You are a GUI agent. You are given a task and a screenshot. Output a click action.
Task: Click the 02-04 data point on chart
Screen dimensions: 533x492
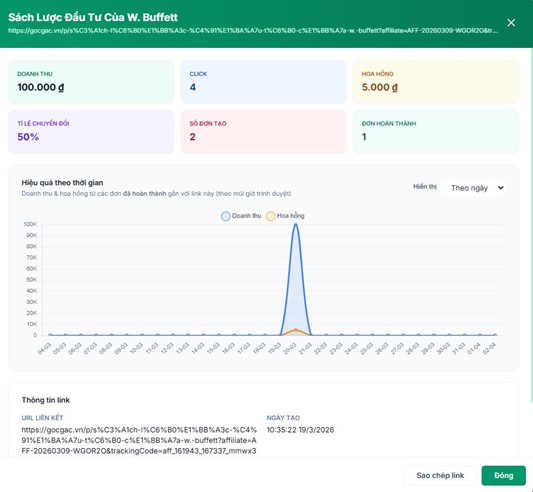(x=495, y=335)
